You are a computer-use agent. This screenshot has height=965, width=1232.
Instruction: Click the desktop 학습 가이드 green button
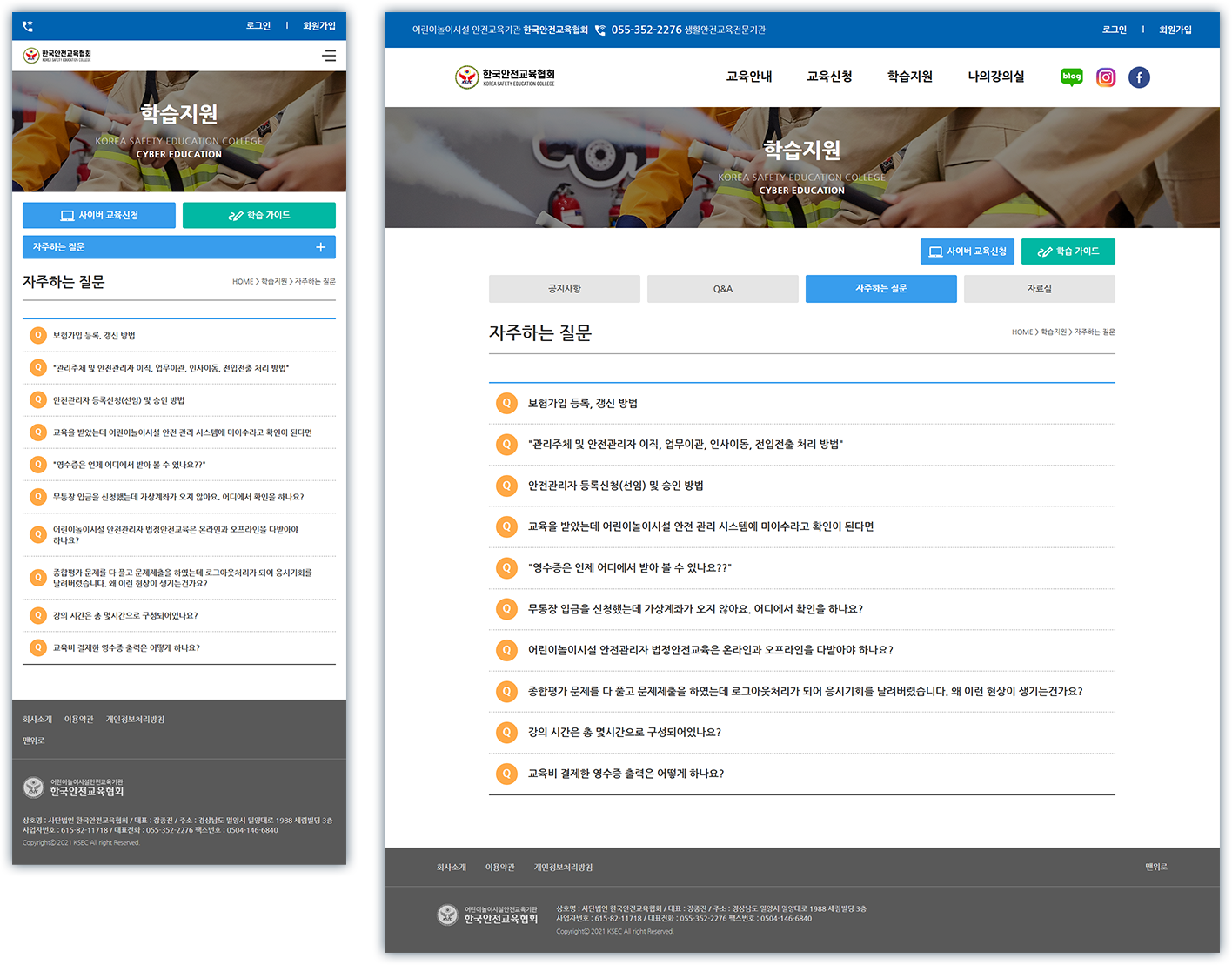click(1068, 251)
